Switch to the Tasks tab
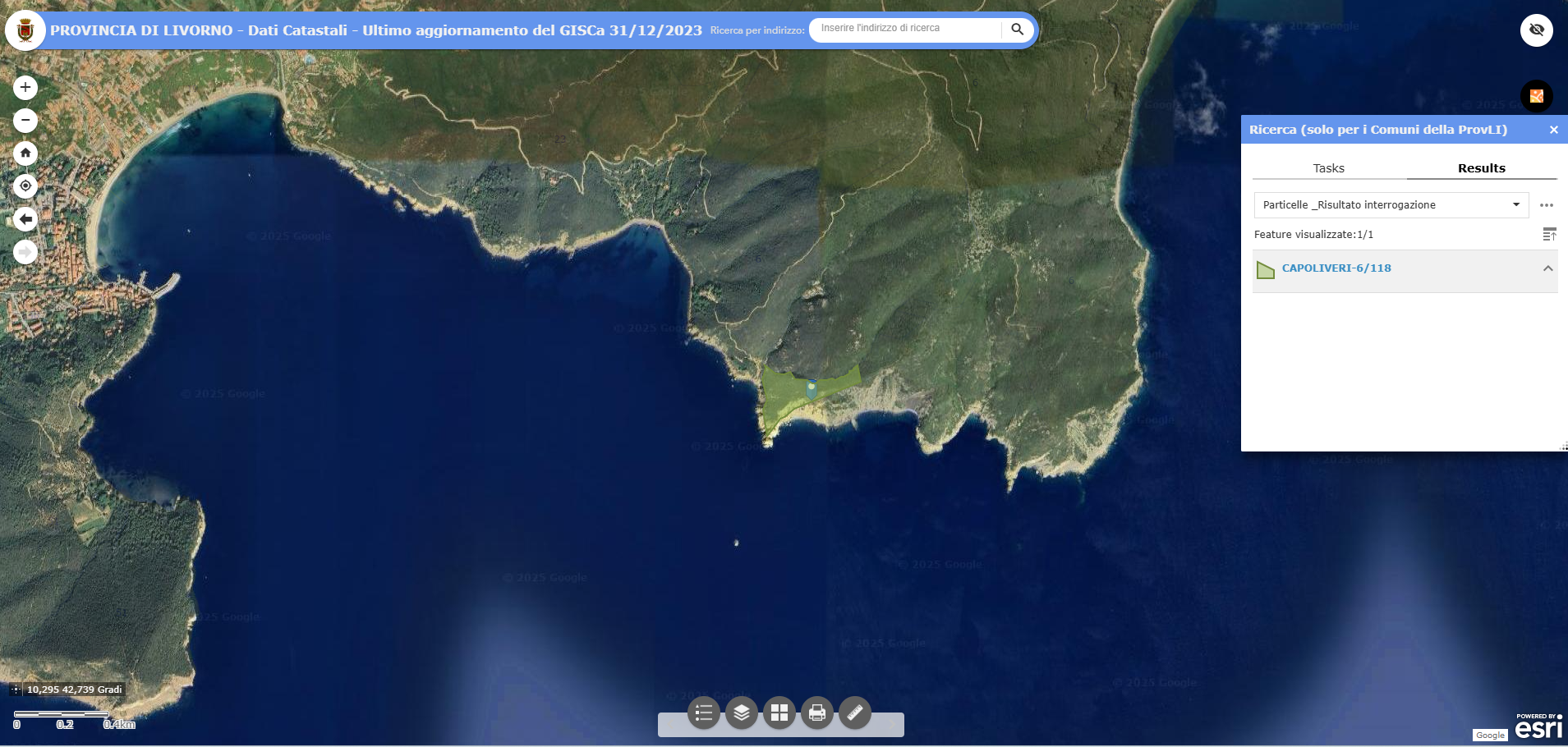 [x=1328, y=168]
